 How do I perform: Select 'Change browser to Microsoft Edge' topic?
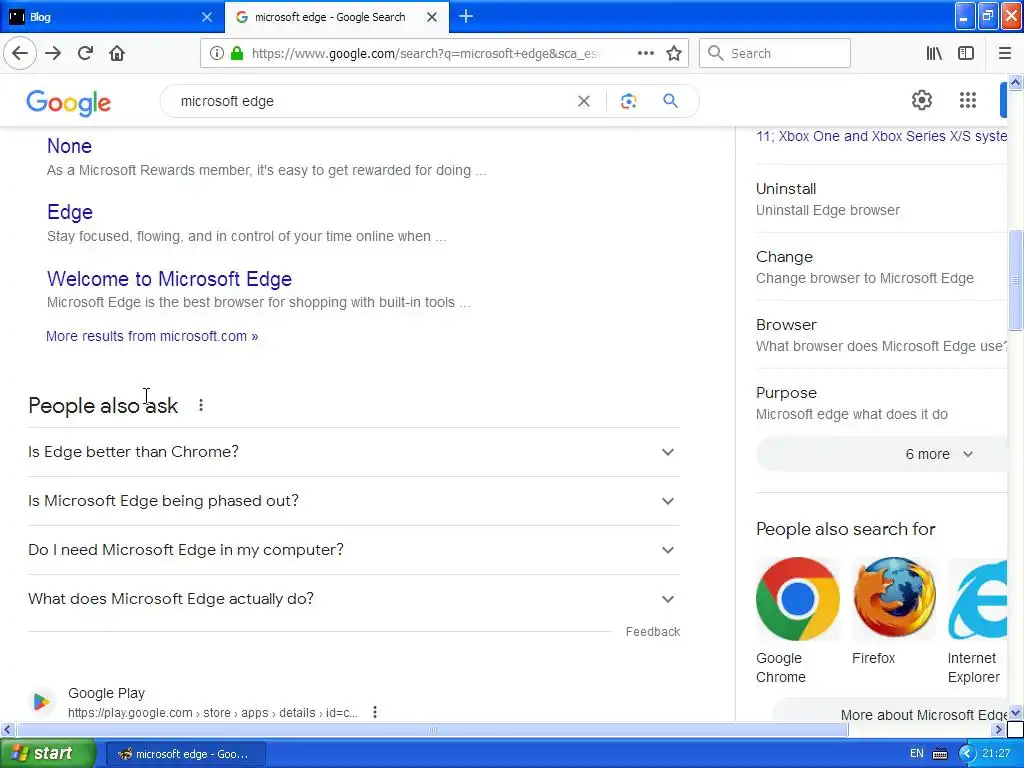pyautogui.click(x=882, y=267)
